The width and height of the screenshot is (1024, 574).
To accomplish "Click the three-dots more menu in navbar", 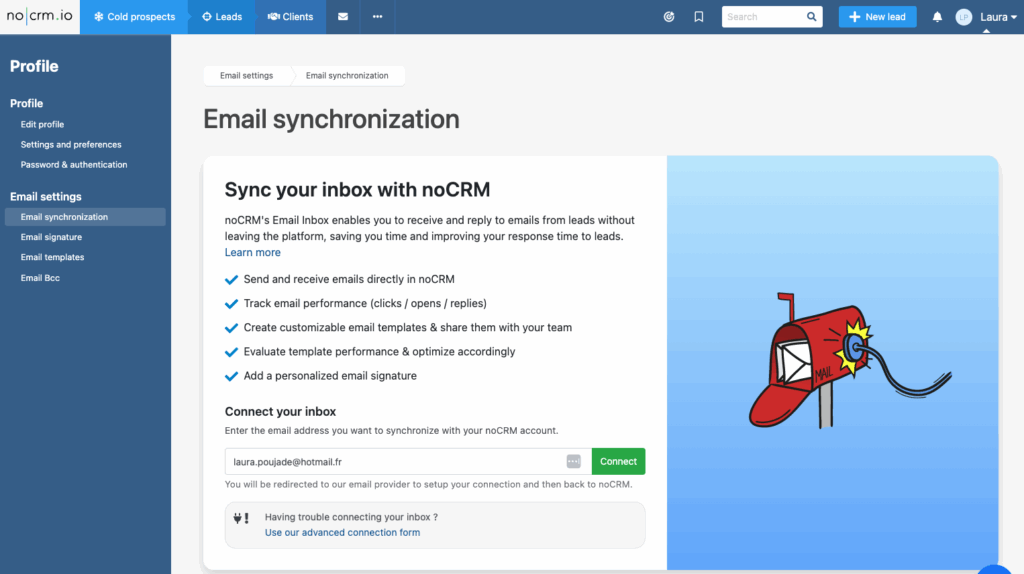I will [377, 17].
